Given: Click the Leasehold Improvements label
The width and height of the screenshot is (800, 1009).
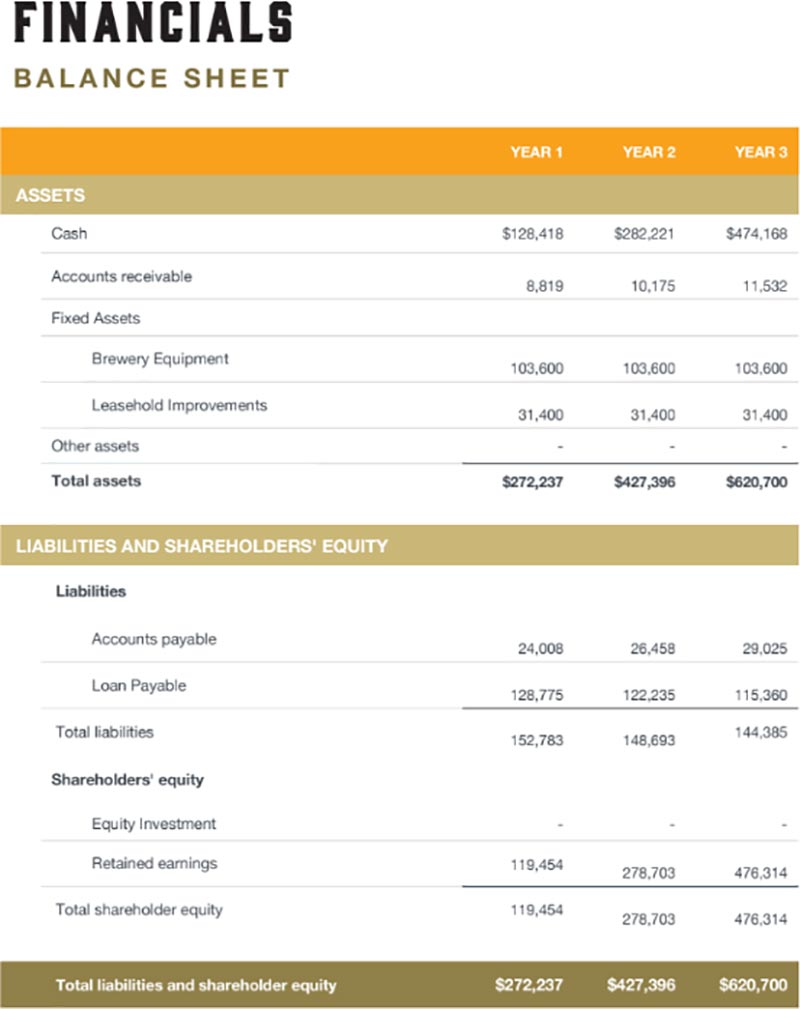Looking at the screenshot, I should pos(180,405).
